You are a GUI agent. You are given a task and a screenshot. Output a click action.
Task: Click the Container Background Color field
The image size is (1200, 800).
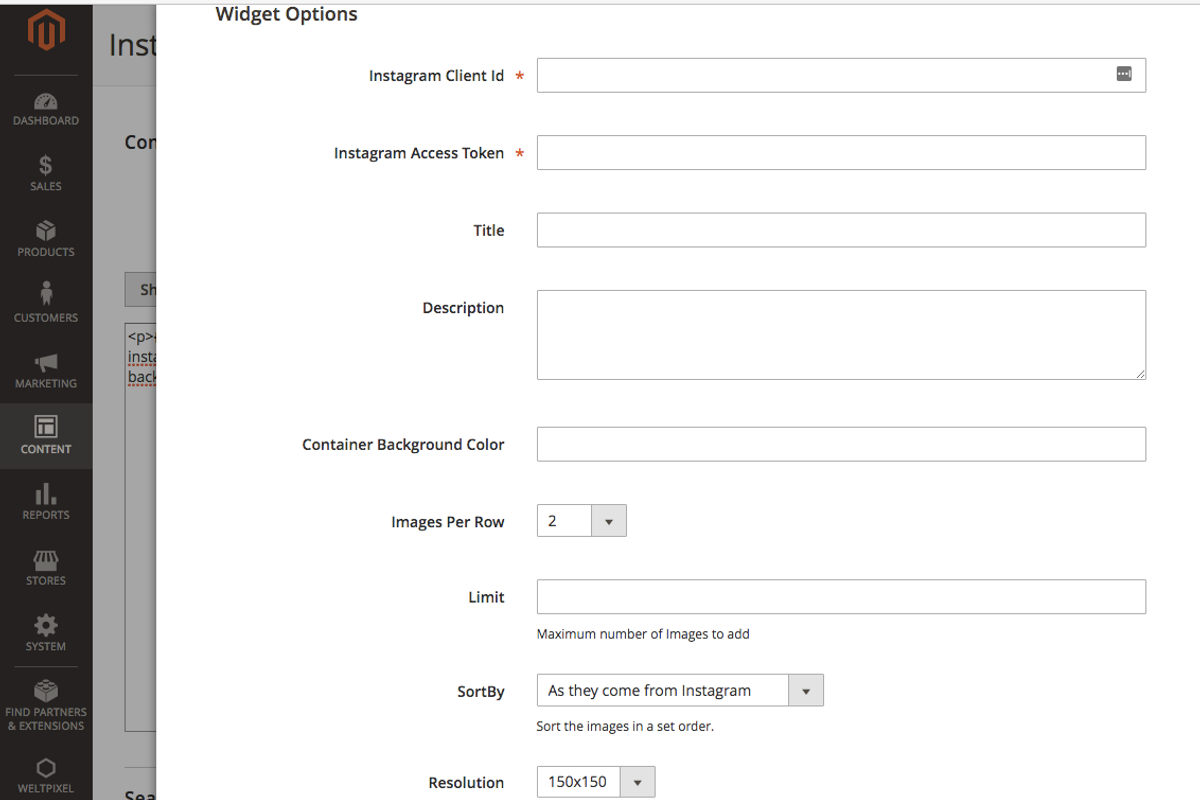coord(841,444)
